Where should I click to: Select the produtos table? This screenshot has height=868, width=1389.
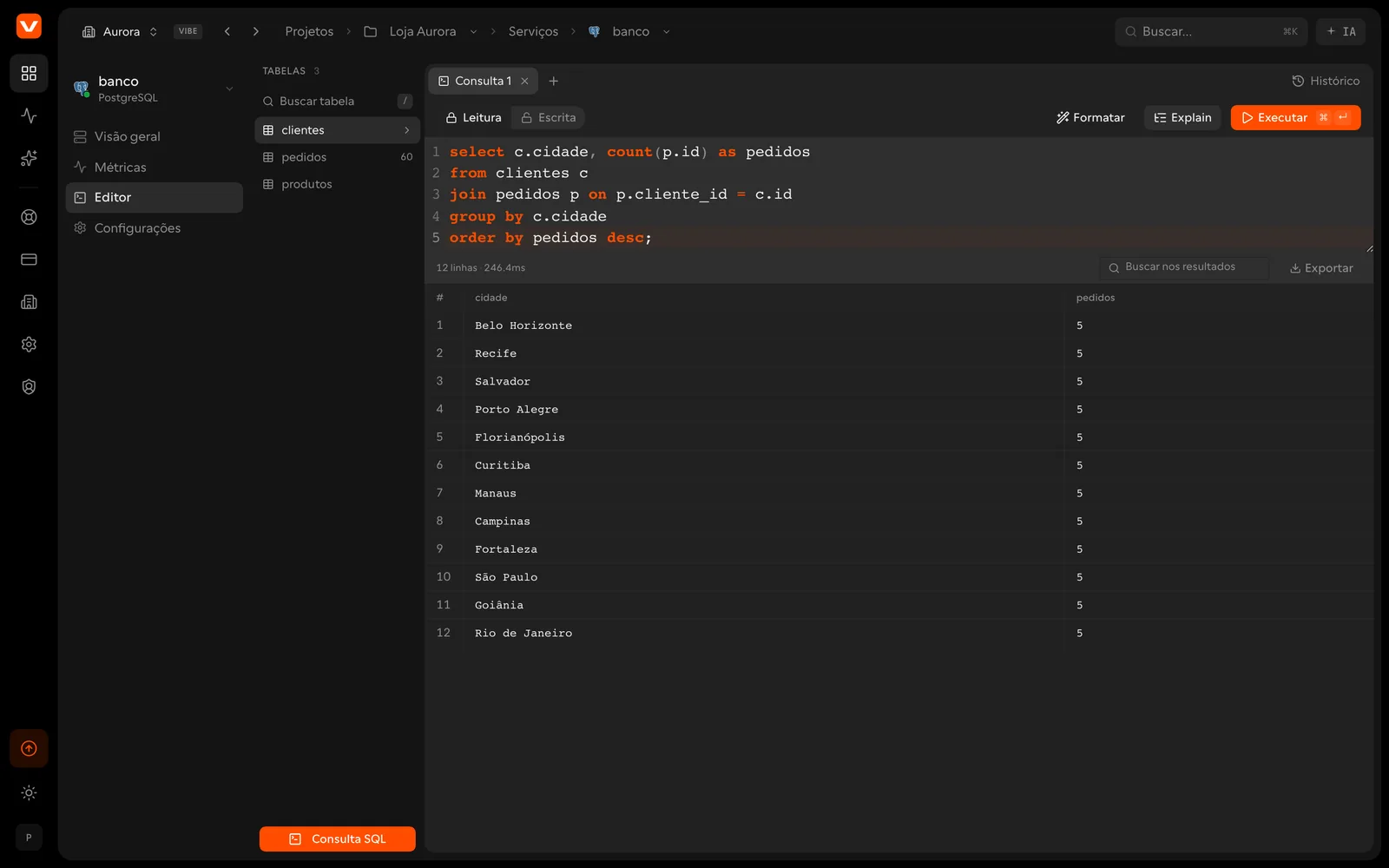click(x=338, y=184)
